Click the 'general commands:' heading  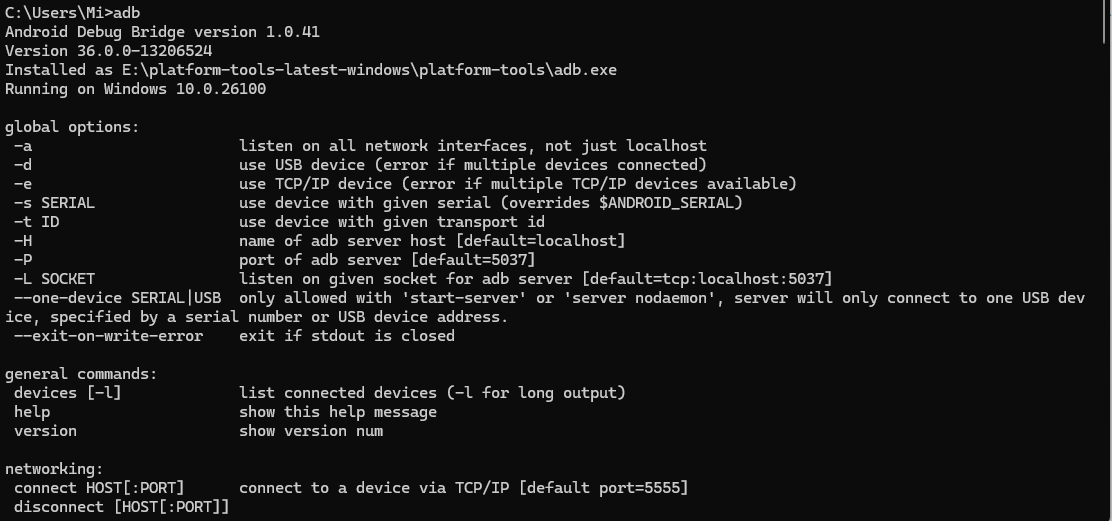(x=81, y=374)
